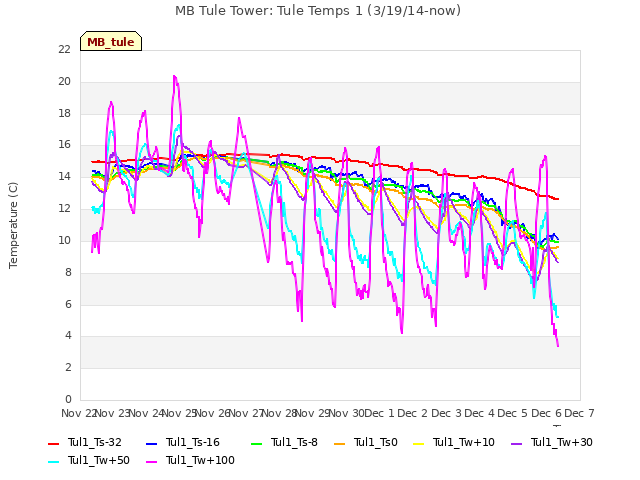The image size is (640, 480).
Task: Click the 6 y-axis tick label
Action: pyautogui.click(x=68, y=304)
